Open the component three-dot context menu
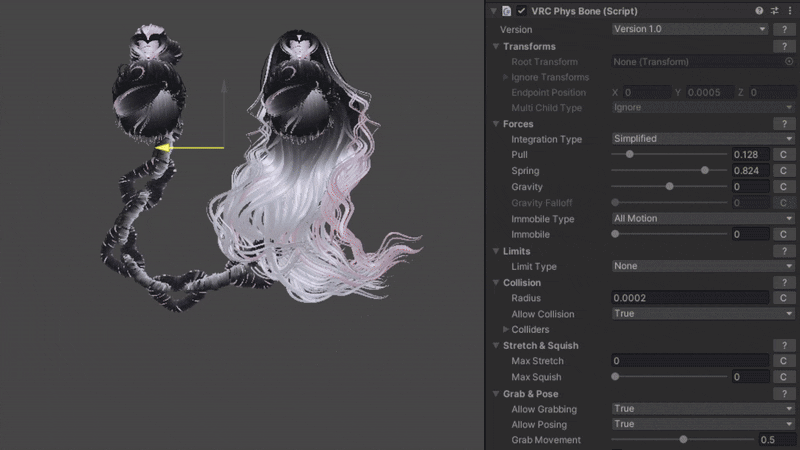Image resolution: width=800 pixels, height=450 pixels. coord(789,11)
